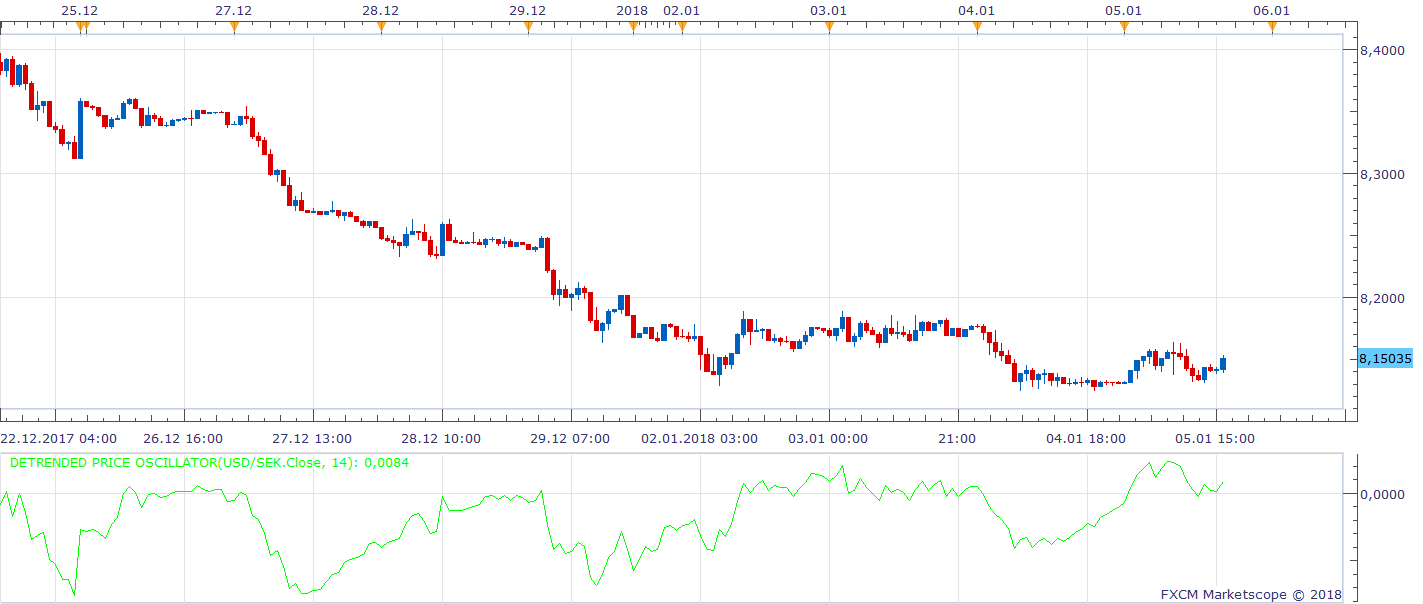Click the orange day marker below 03.01
Viewport: 1423px width, 604px height.
pyautogui.click(x=829, y=28)
